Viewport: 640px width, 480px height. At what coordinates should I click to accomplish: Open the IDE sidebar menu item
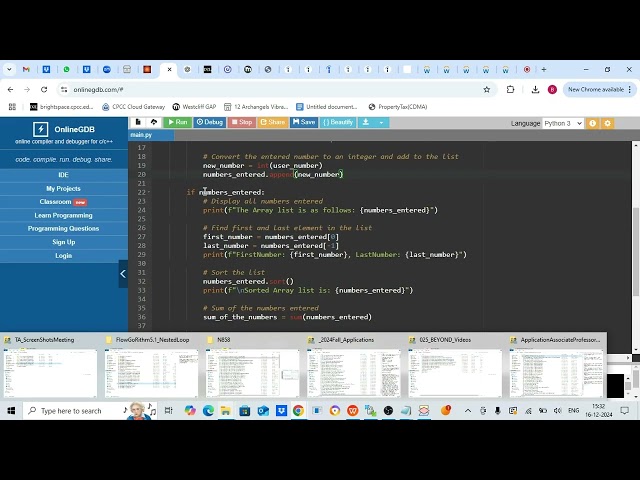[x=64, y=175]
